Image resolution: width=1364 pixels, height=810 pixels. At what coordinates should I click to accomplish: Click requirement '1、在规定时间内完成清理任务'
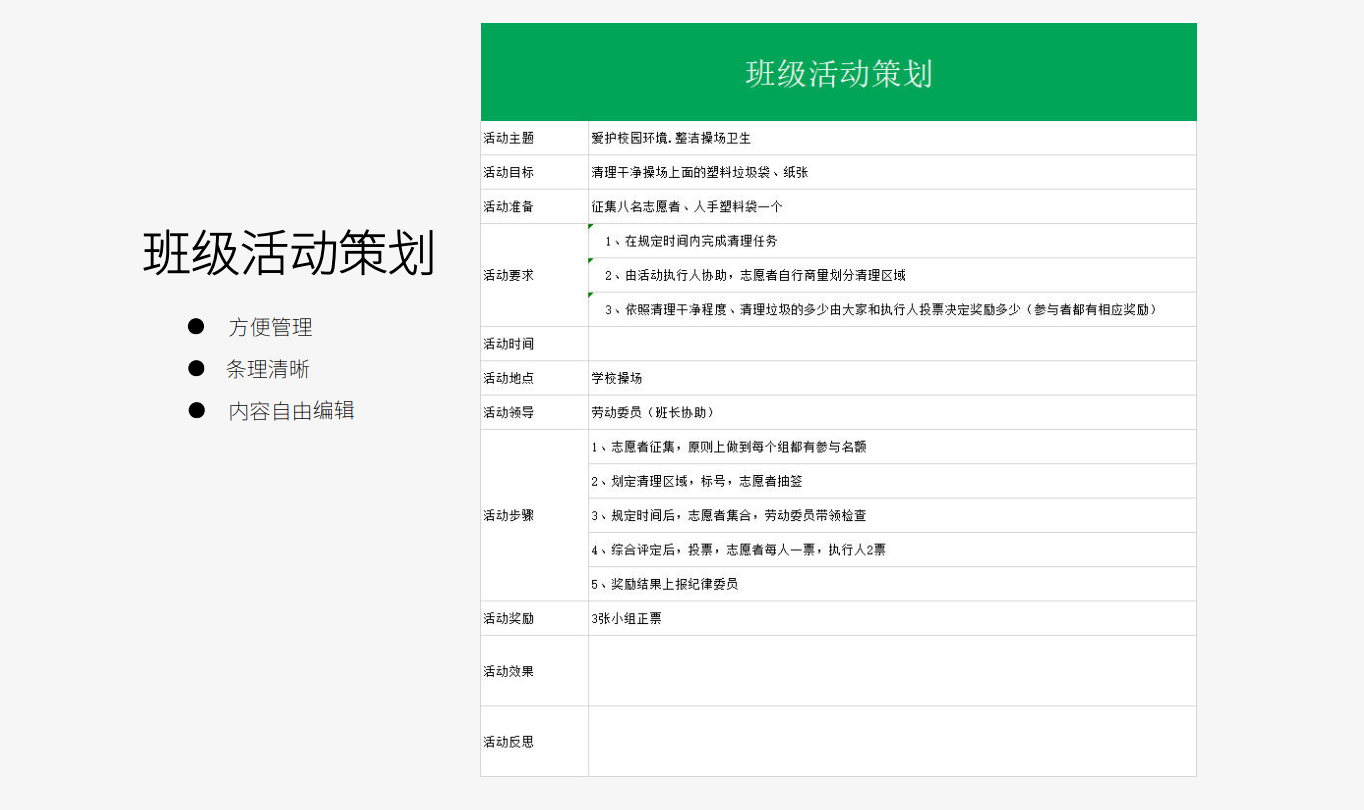click(x=892, y=241)
